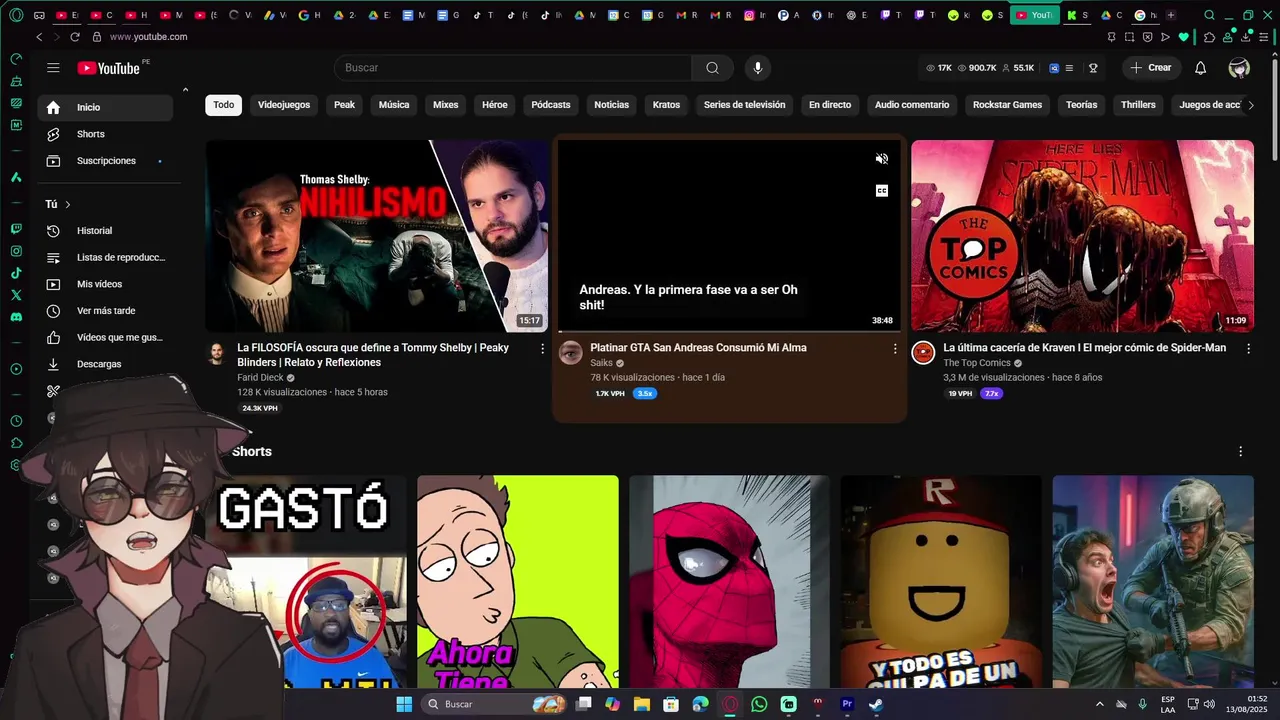The height and width of the screenshot is (720, 1280).
Task: Show hidden system tray icons
Action: click(1100, 704)
